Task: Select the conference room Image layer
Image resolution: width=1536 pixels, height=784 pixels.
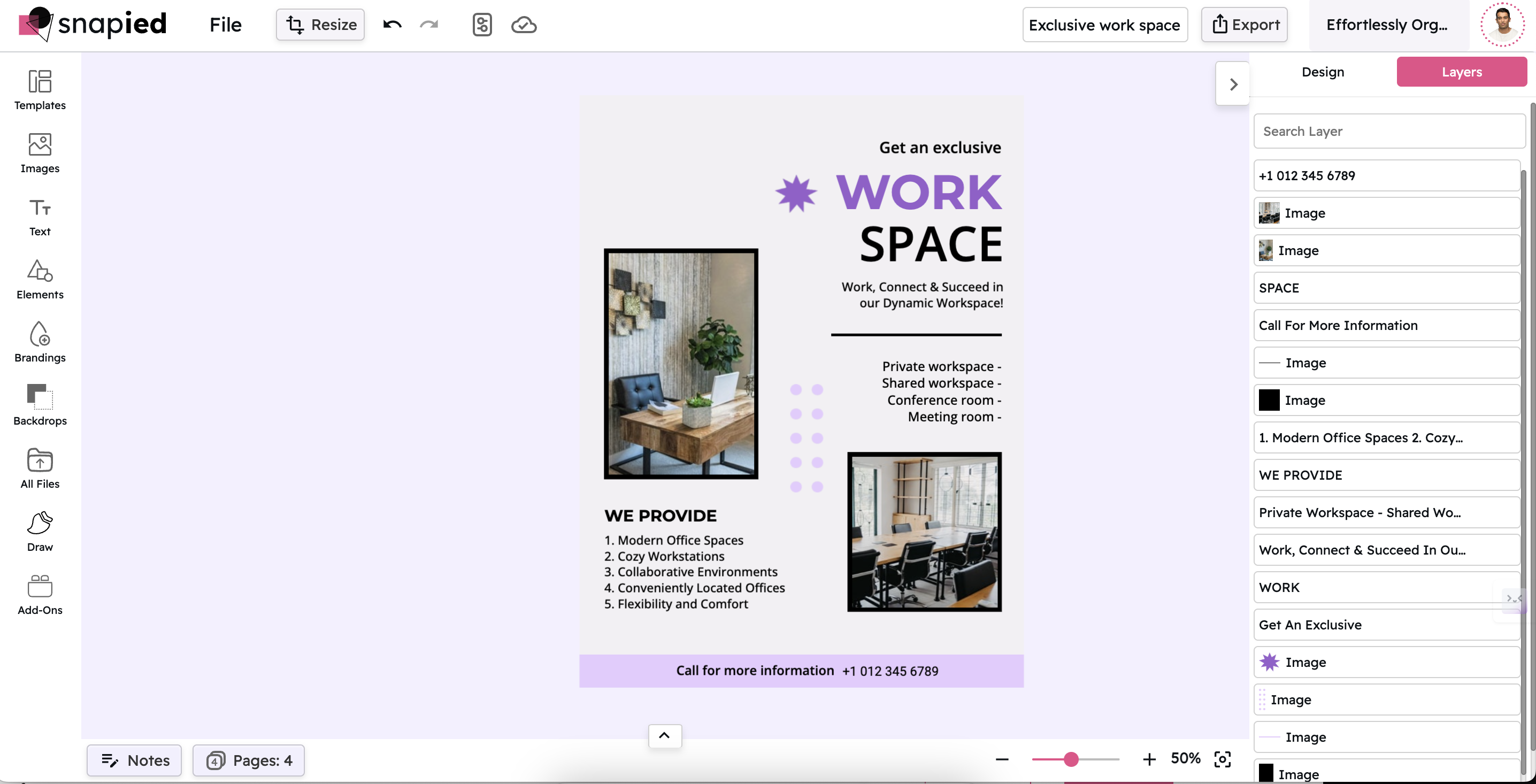Action: (x=1387, y=213)
